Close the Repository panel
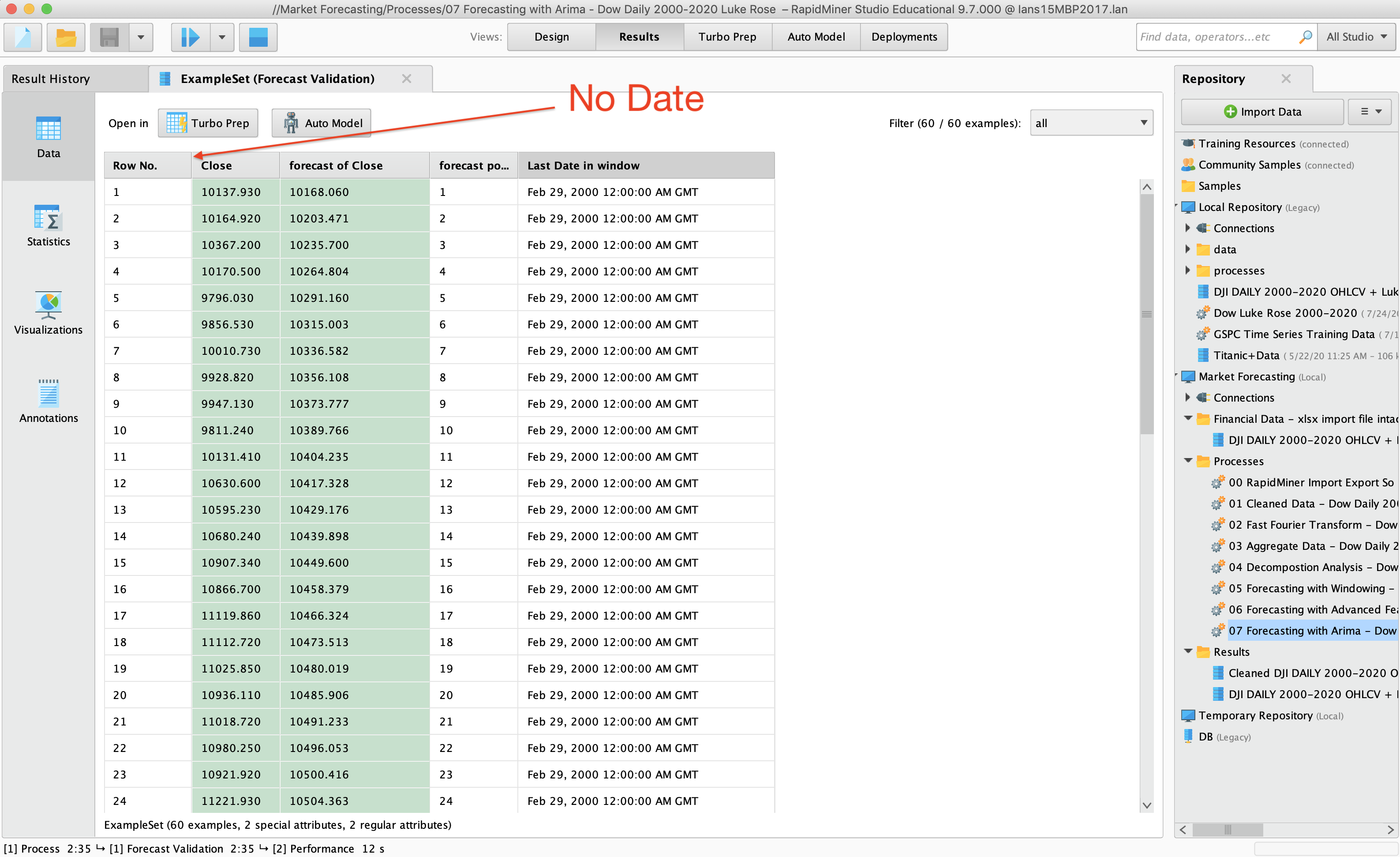 [x=1286, y=79]
